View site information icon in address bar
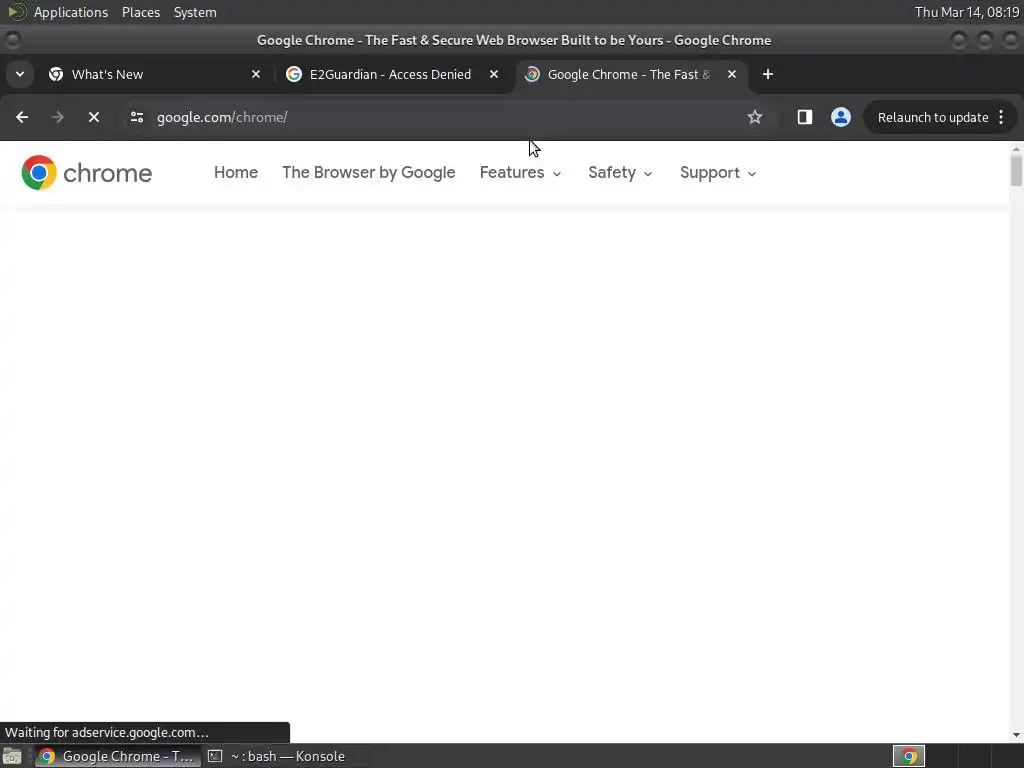 click(136, 118)
